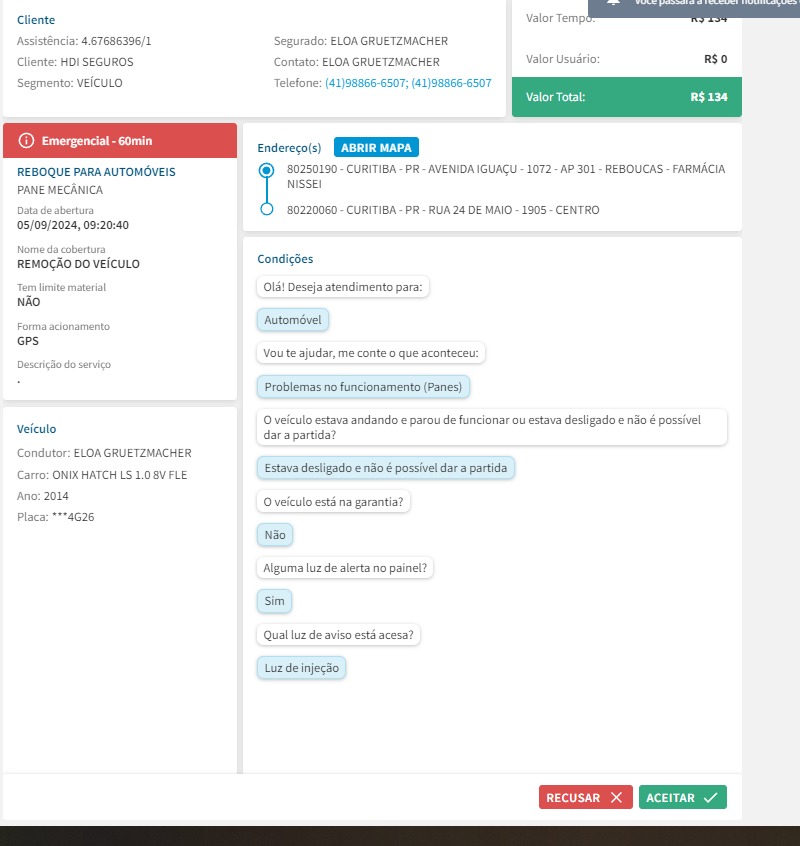Click the 'Tem limite material' NÃO value

point(29,302)
